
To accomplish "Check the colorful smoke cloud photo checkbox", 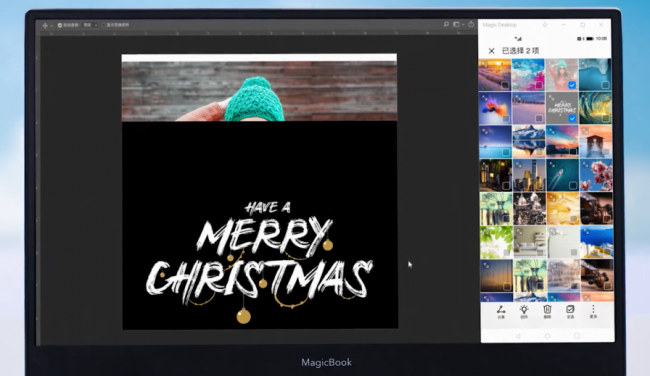I will pyautogui.click(x=505, y=119).
